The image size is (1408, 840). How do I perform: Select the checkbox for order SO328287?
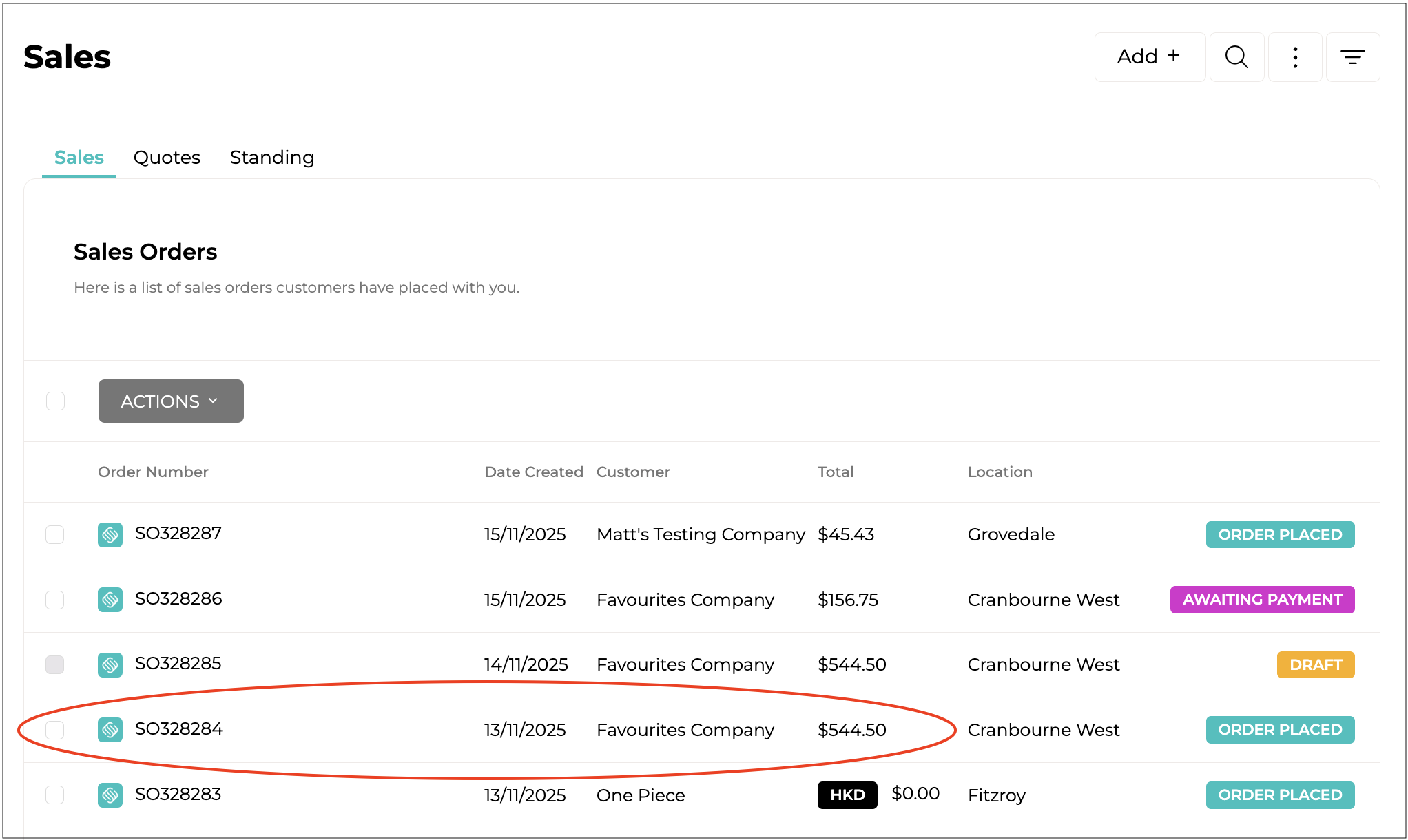point(55,535)
